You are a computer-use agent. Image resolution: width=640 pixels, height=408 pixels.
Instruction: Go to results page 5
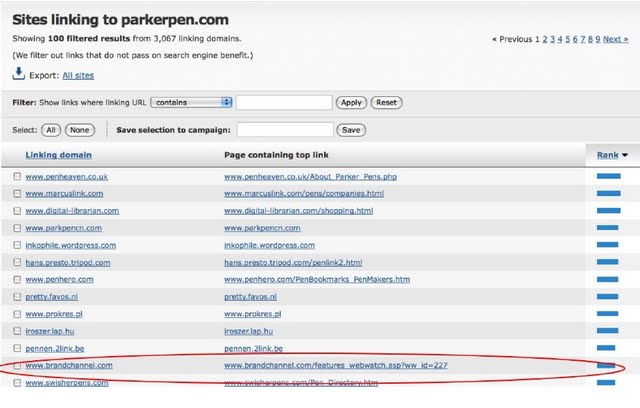(567, 39)
